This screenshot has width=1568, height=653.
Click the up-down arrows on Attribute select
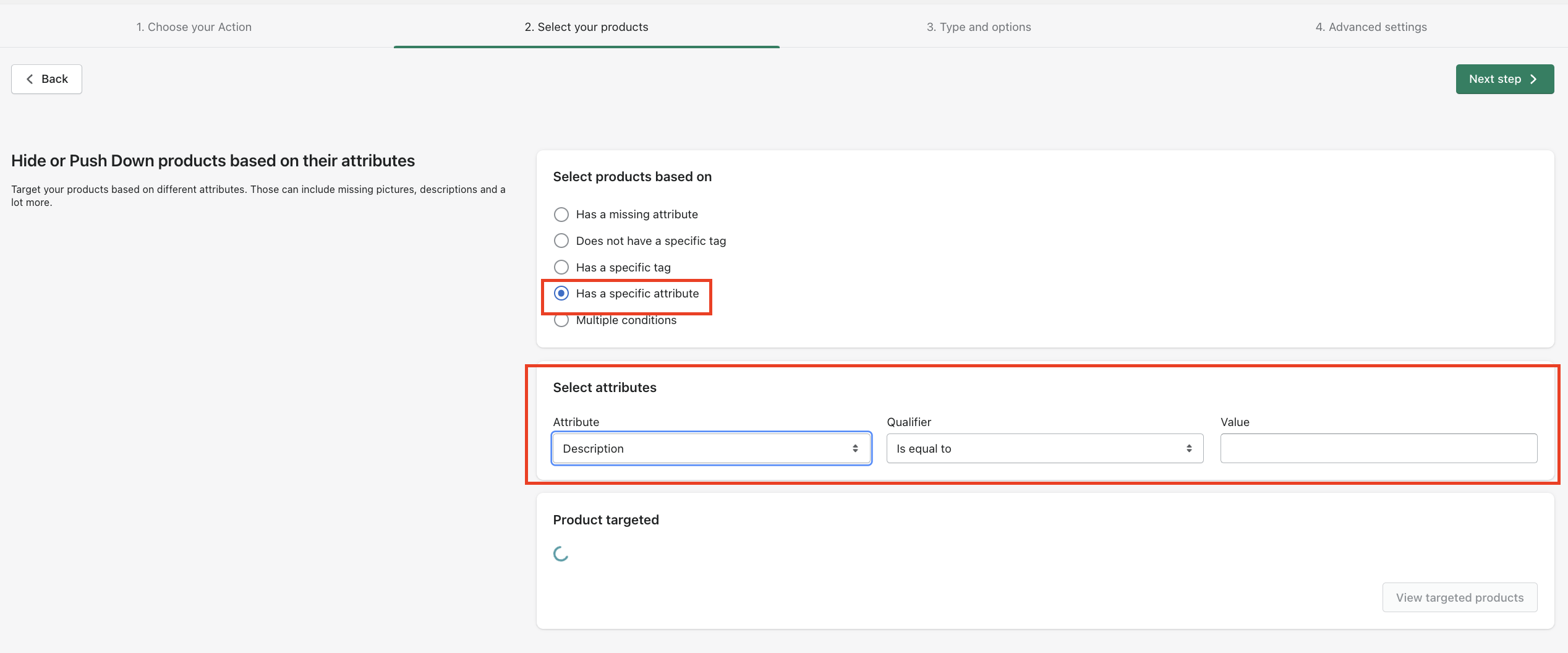855,448
